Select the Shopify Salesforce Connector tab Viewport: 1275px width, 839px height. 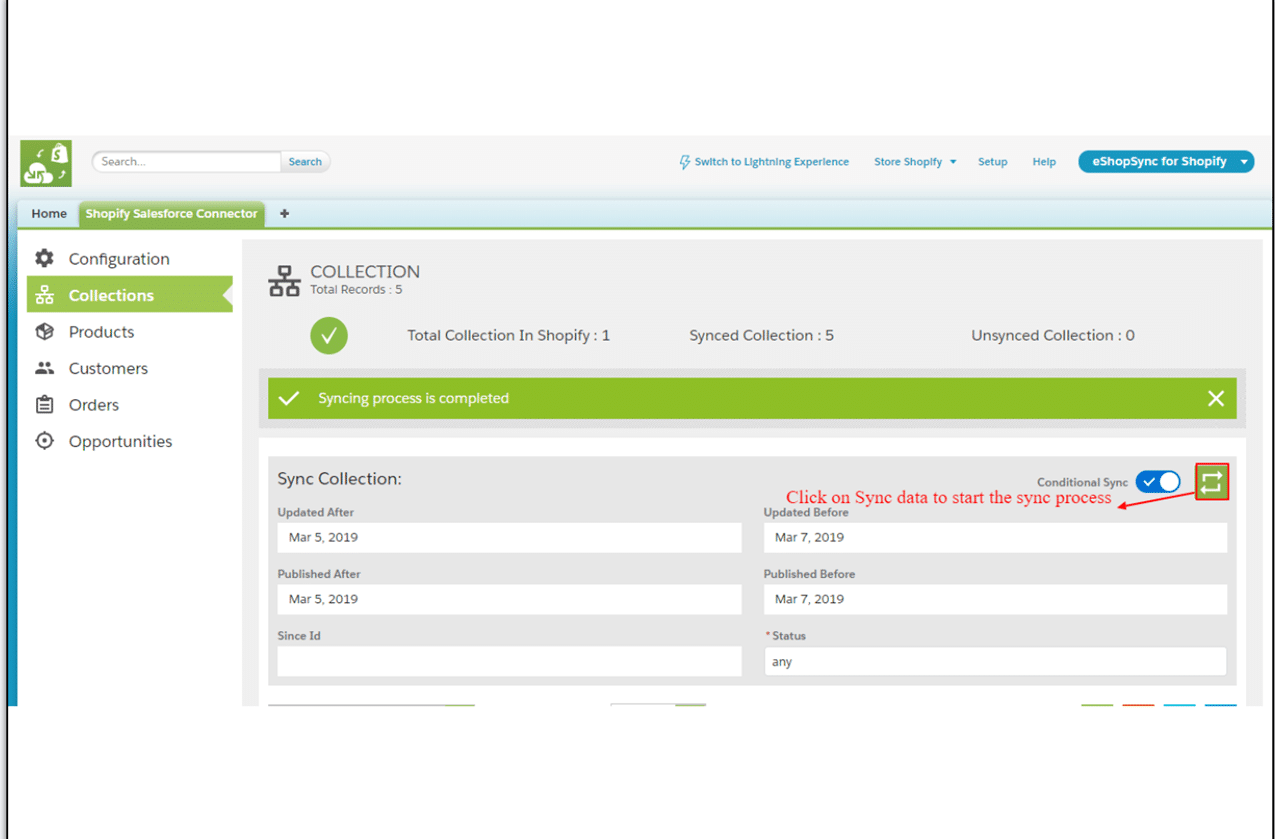pyautogui.click(x=171, y=214)
